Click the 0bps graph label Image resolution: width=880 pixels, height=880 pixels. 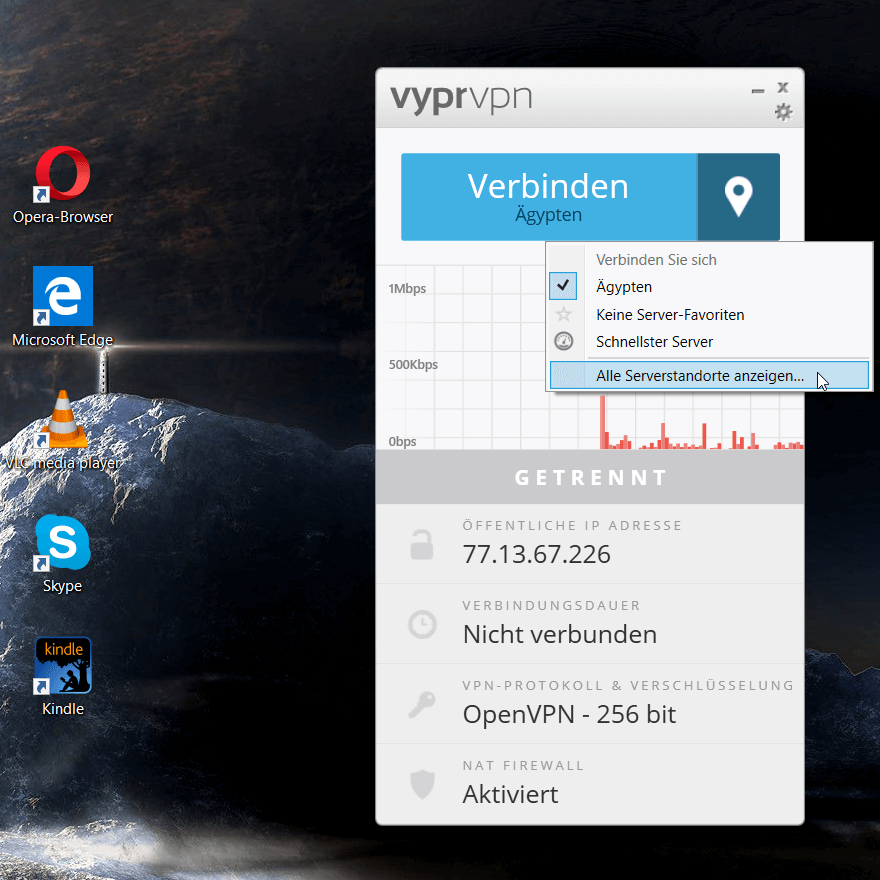point(402,442)
